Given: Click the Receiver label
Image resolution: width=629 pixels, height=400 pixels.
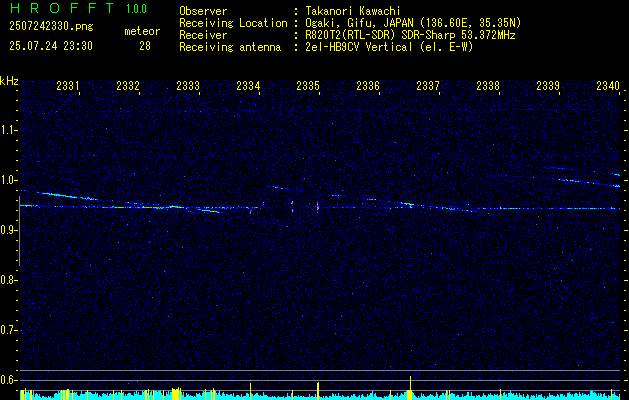Looking at the screenshot, I should click(x=203, y=35).
